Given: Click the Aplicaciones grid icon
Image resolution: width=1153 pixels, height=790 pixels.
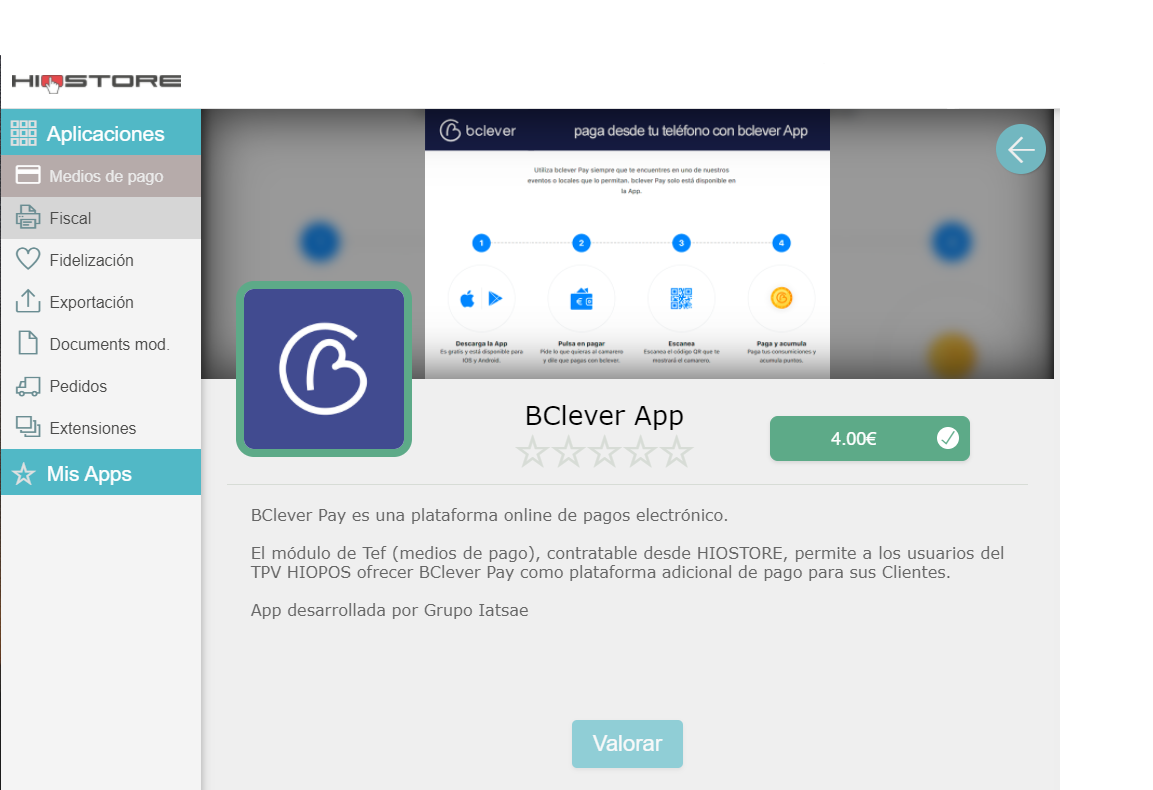Looking at the screenshot, I should (23, 133).
